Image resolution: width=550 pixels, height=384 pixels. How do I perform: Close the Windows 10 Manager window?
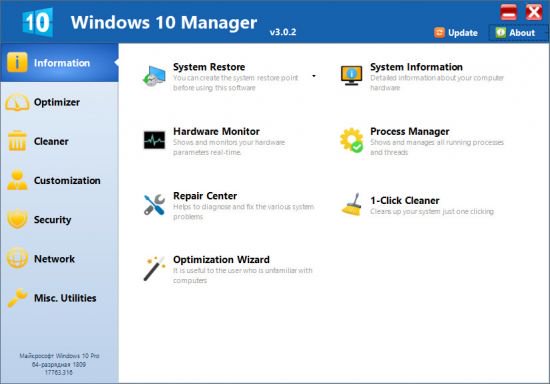click(x=534, y=12)
